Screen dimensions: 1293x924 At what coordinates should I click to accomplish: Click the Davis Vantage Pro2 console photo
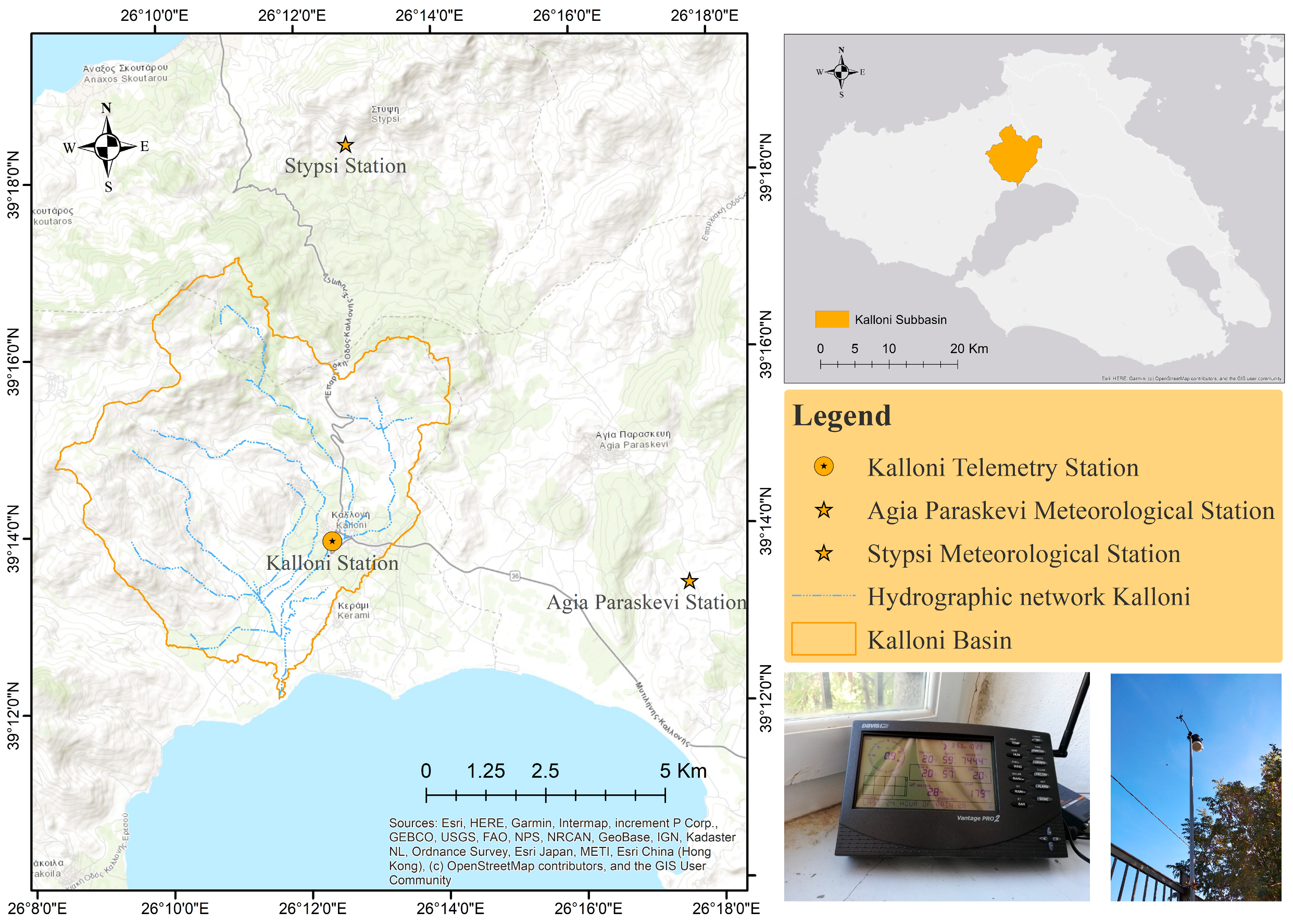tap(936, 786)
